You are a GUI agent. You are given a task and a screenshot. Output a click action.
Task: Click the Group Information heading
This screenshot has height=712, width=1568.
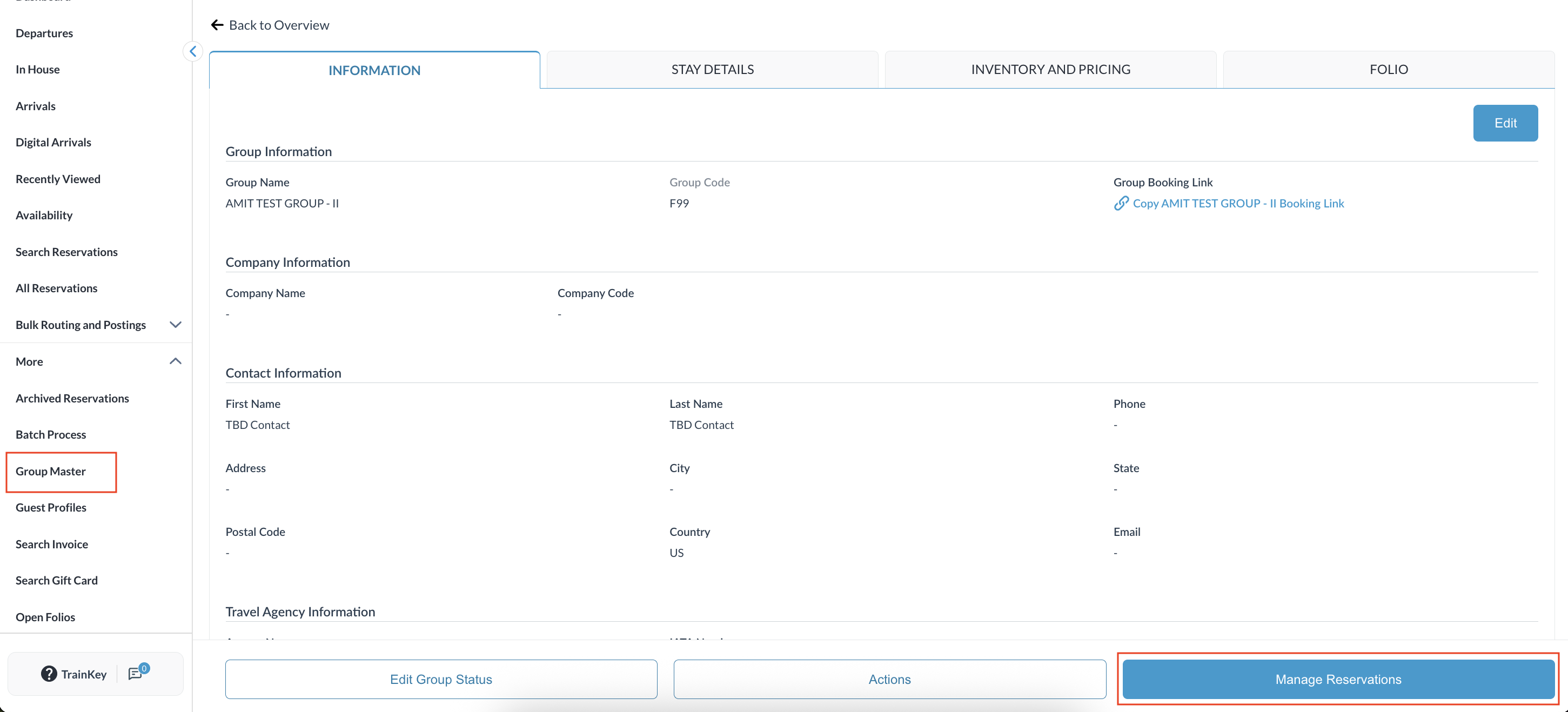click(279, 151)
